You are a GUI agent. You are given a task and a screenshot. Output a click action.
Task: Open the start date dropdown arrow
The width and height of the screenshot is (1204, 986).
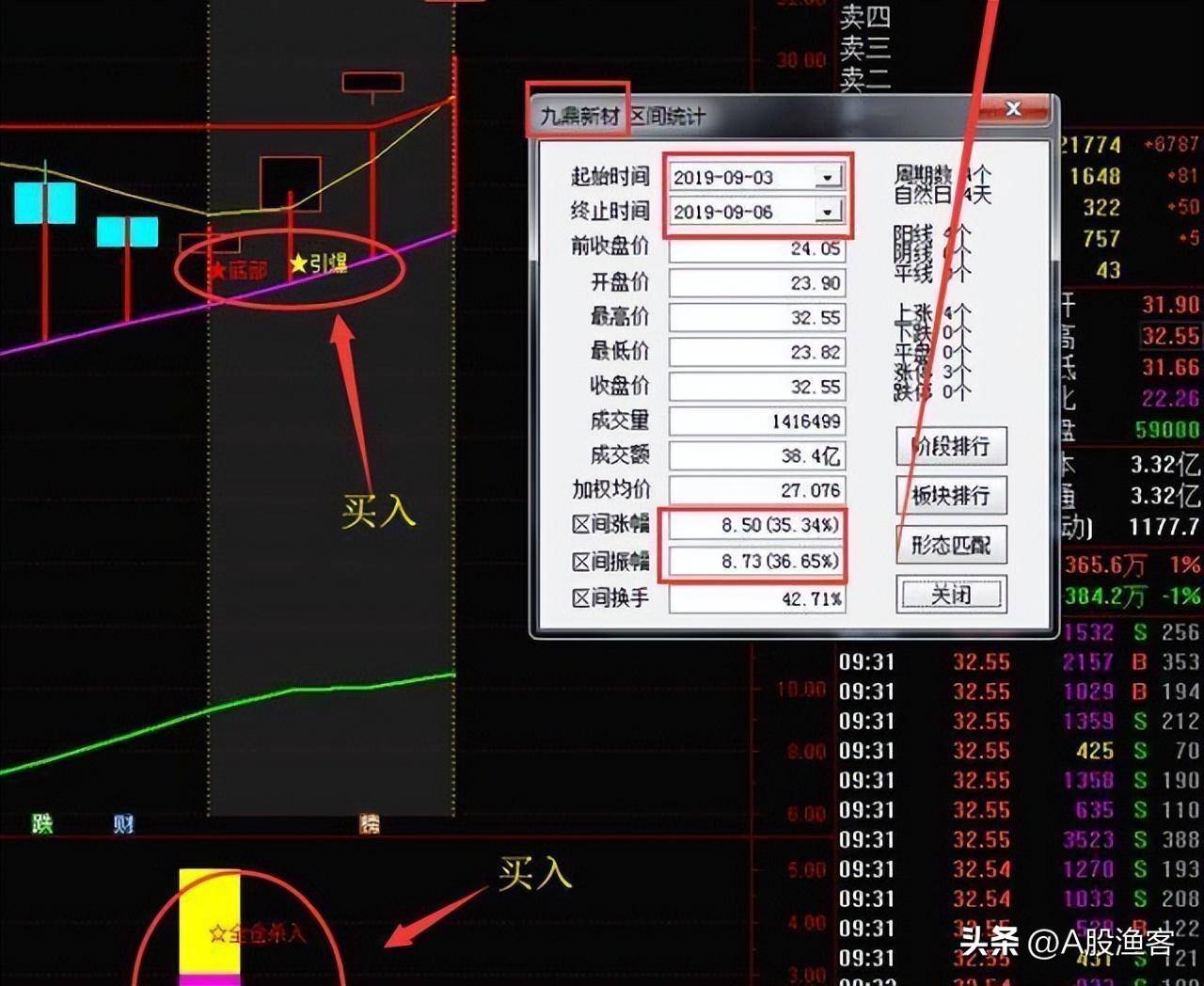828,177
